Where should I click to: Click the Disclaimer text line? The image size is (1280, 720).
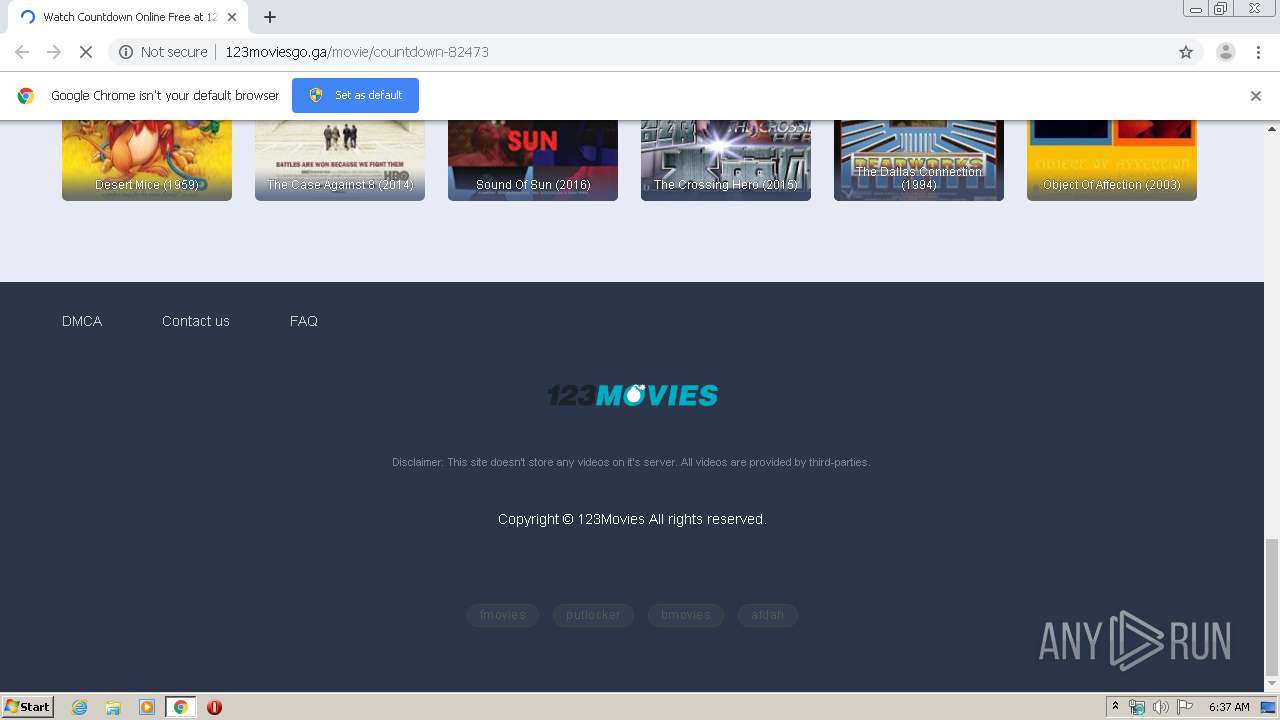click(x=631, y=462)
